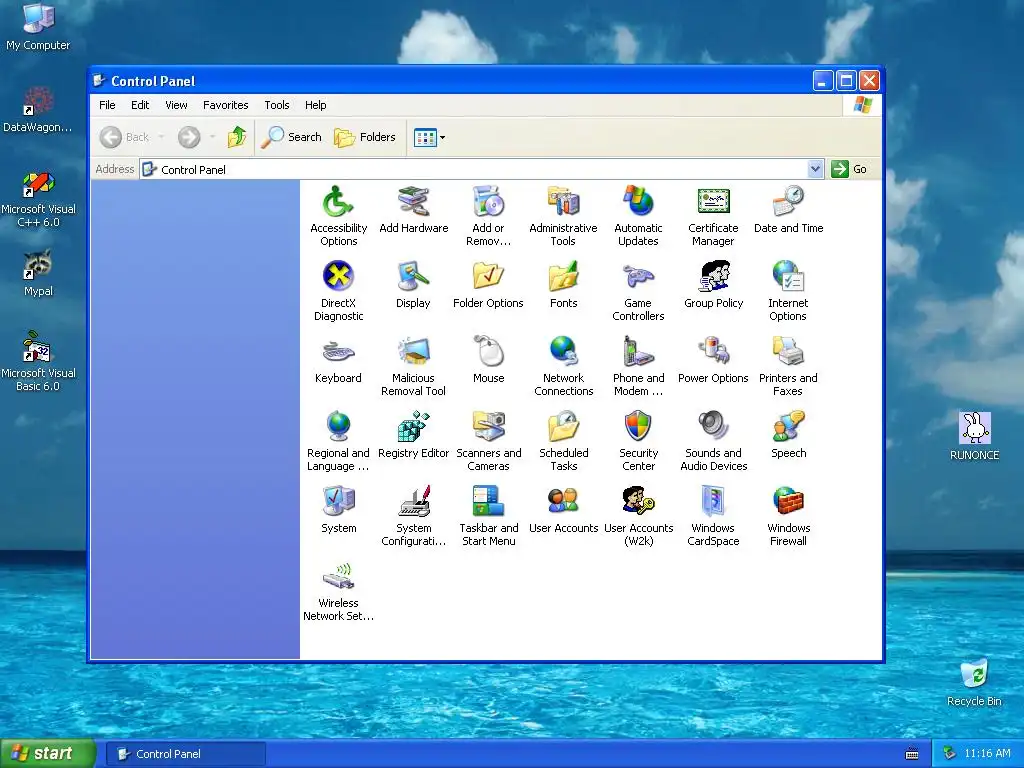Select the Recycle Bin icon
The width and height of the screenshot is (1024, 768).
click(974, 682)
